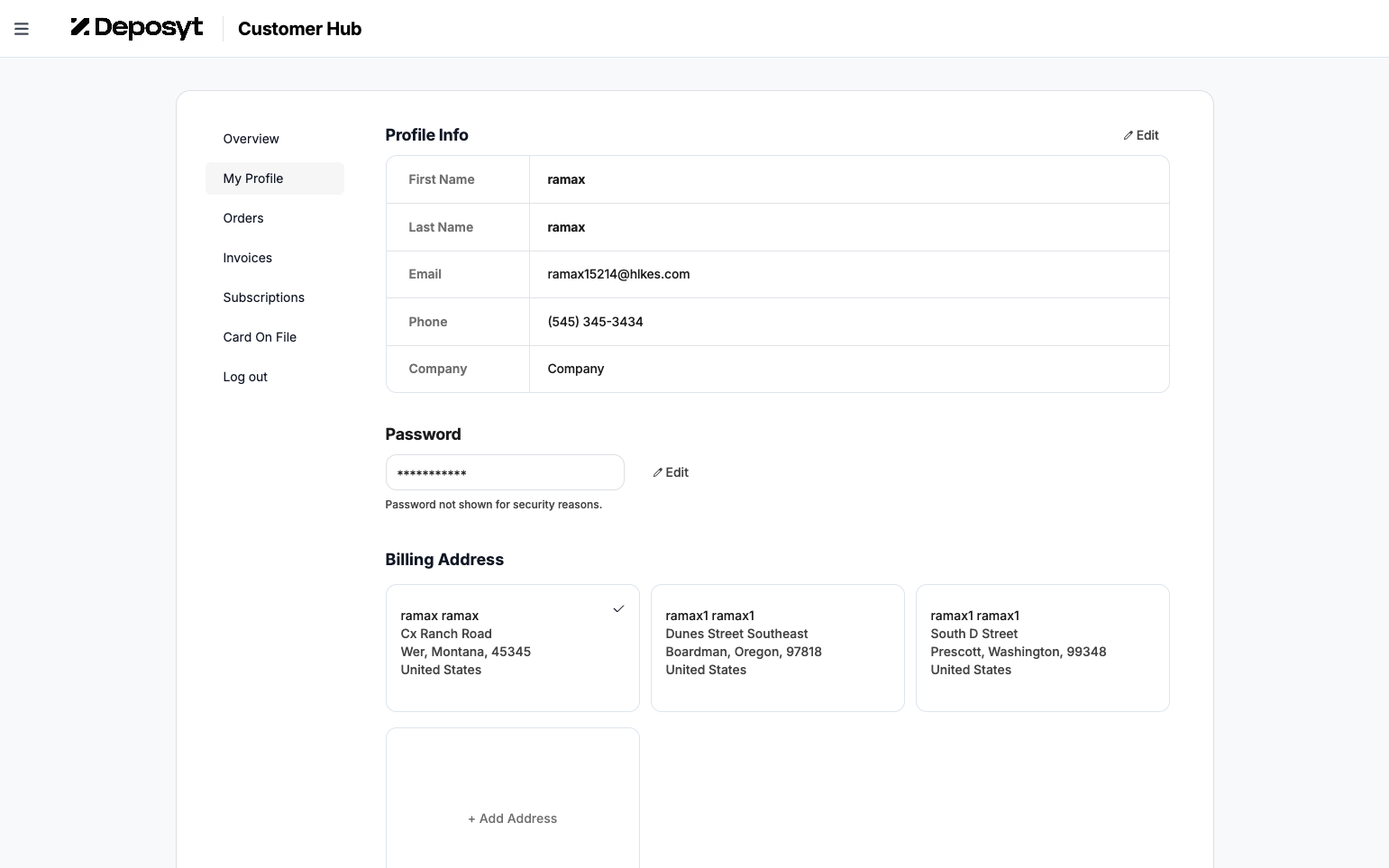Open the hamburger menu icon
Image resolution: width=1389 pixels, height=868 pixels.
point(22,29)
